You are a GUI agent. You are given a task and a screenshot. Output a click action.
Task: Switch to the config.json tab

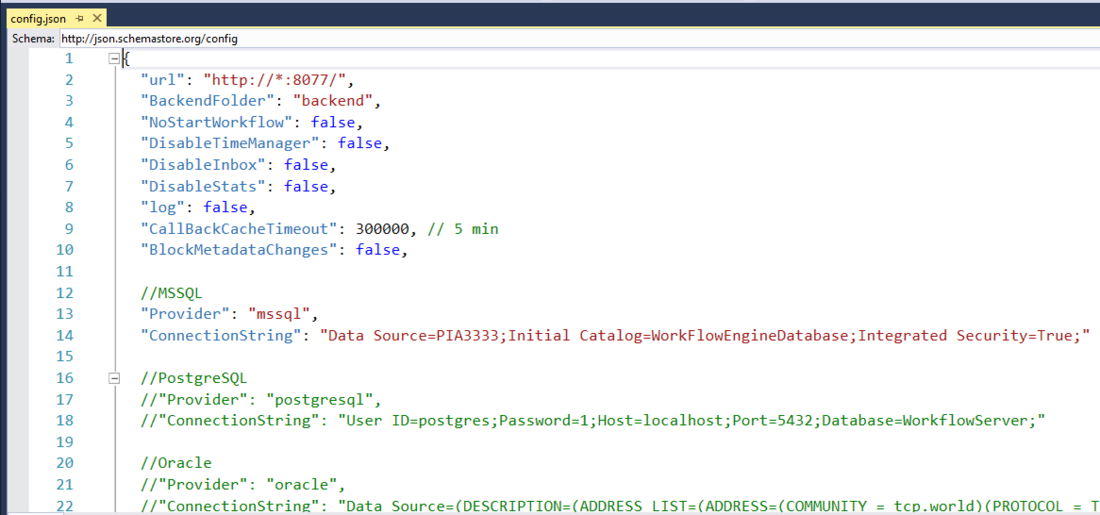coord(40,18)
